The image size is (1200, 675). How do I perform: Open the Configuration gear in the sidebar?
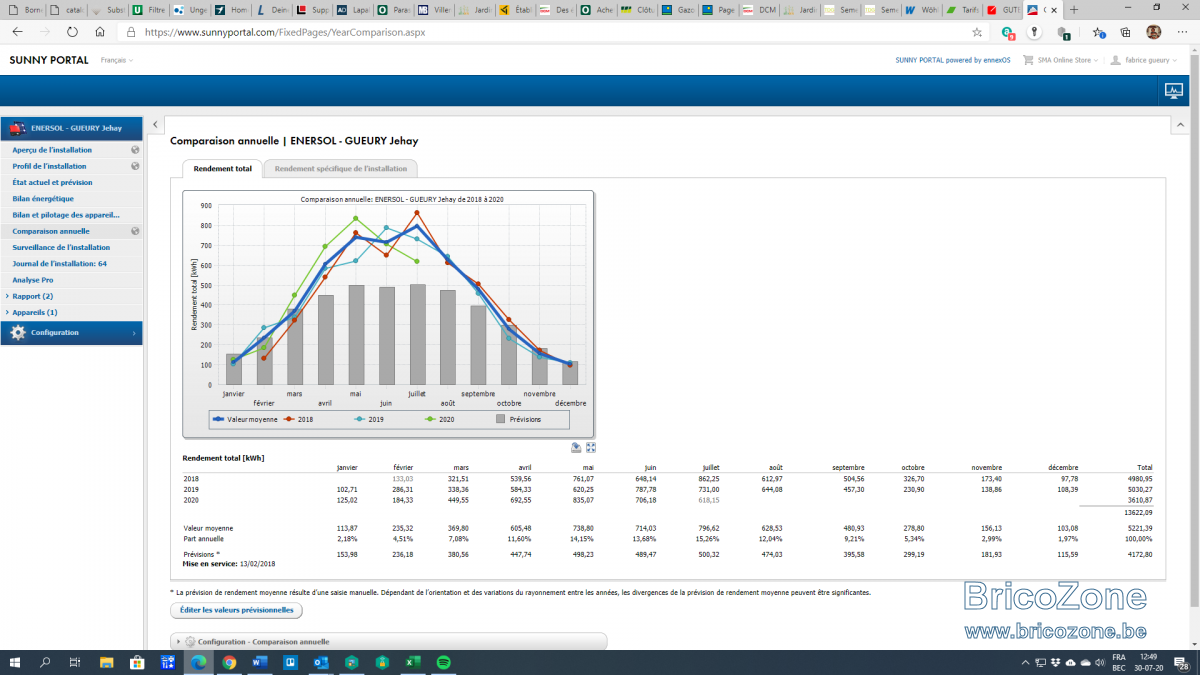coord(18,332)
